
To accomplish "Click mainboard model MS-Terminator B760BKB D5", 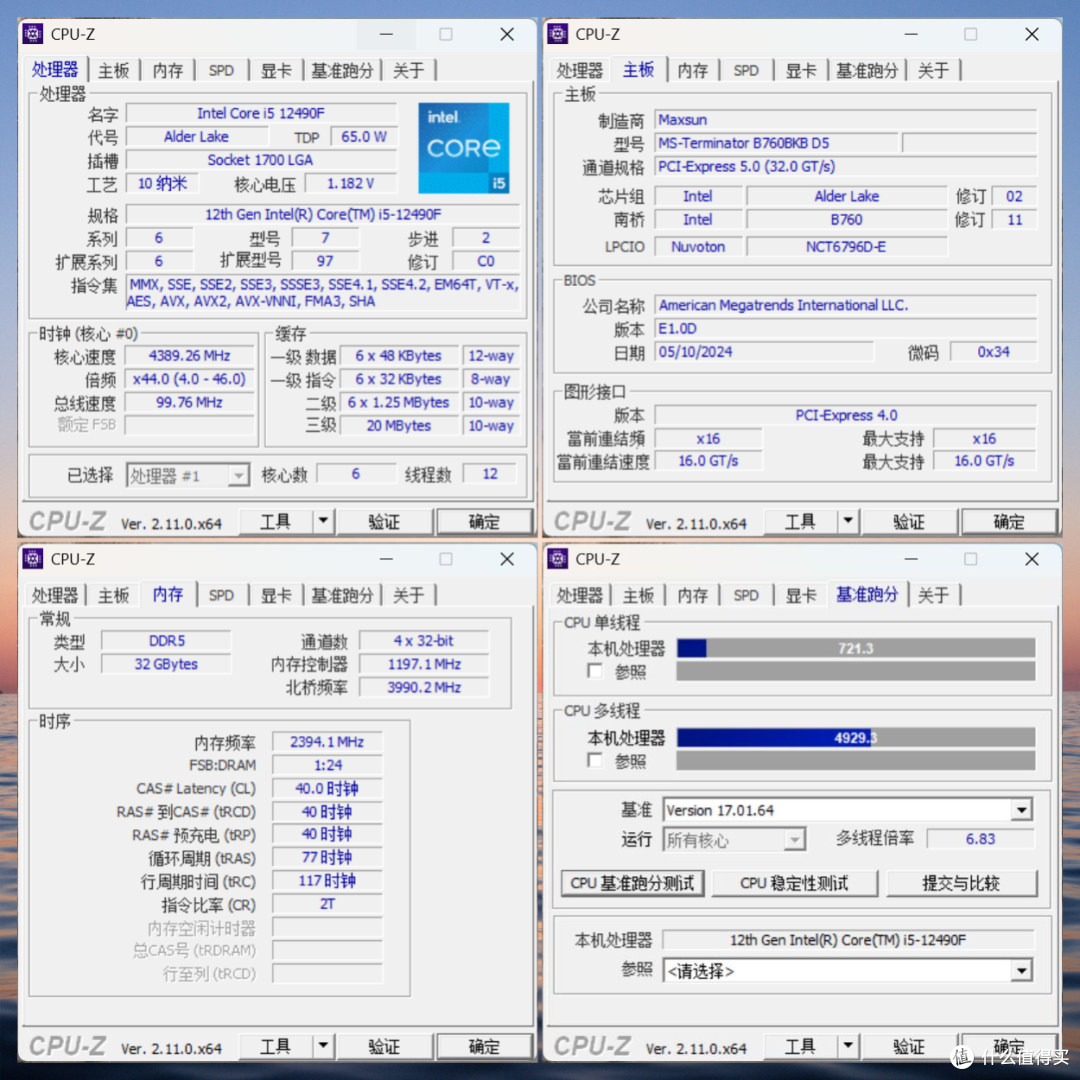I will coord(776,143).
